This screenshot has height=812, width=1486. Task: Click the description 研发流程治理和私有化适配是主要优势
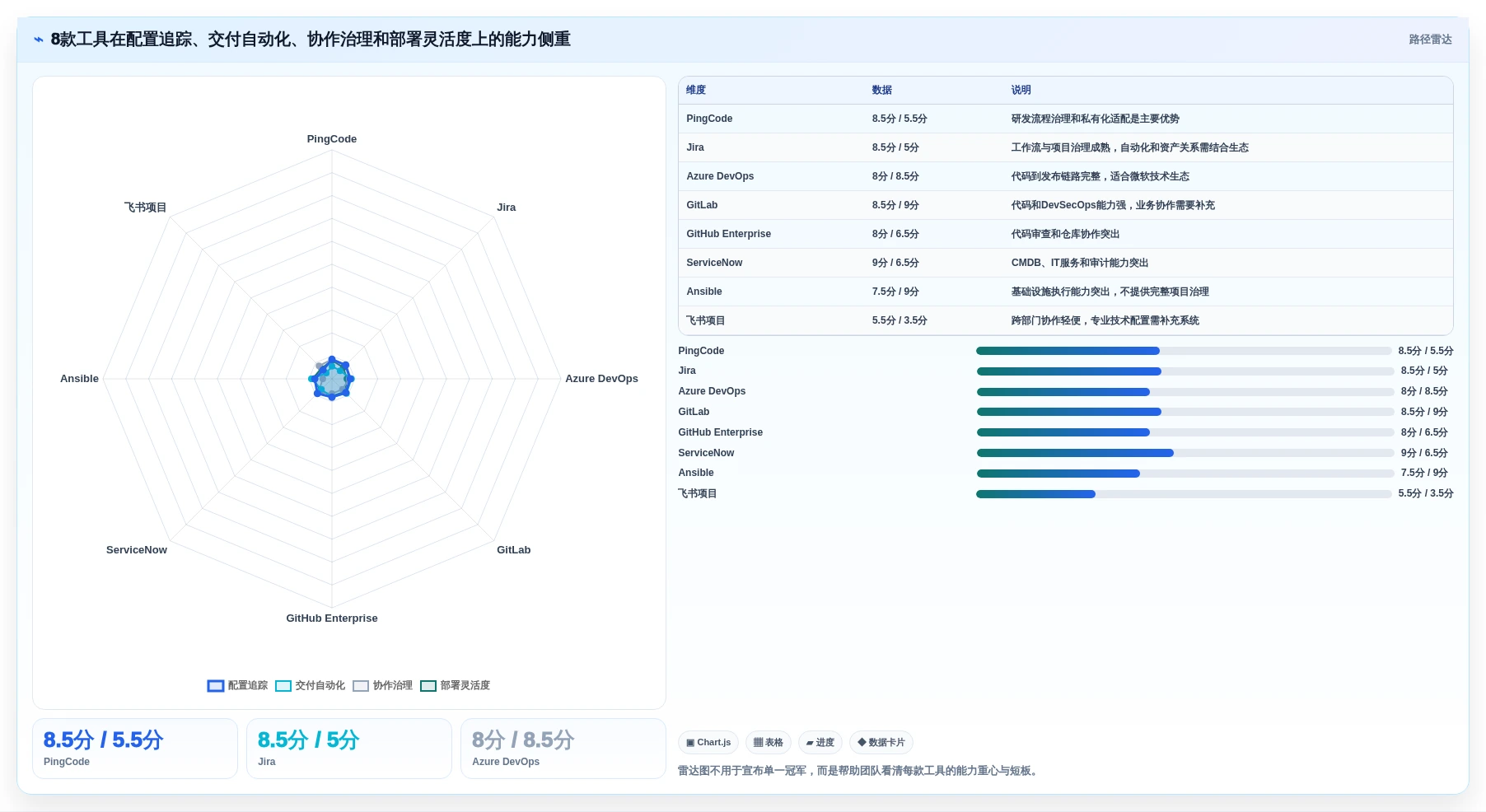pyautogui.click(x=1096, y=119)
